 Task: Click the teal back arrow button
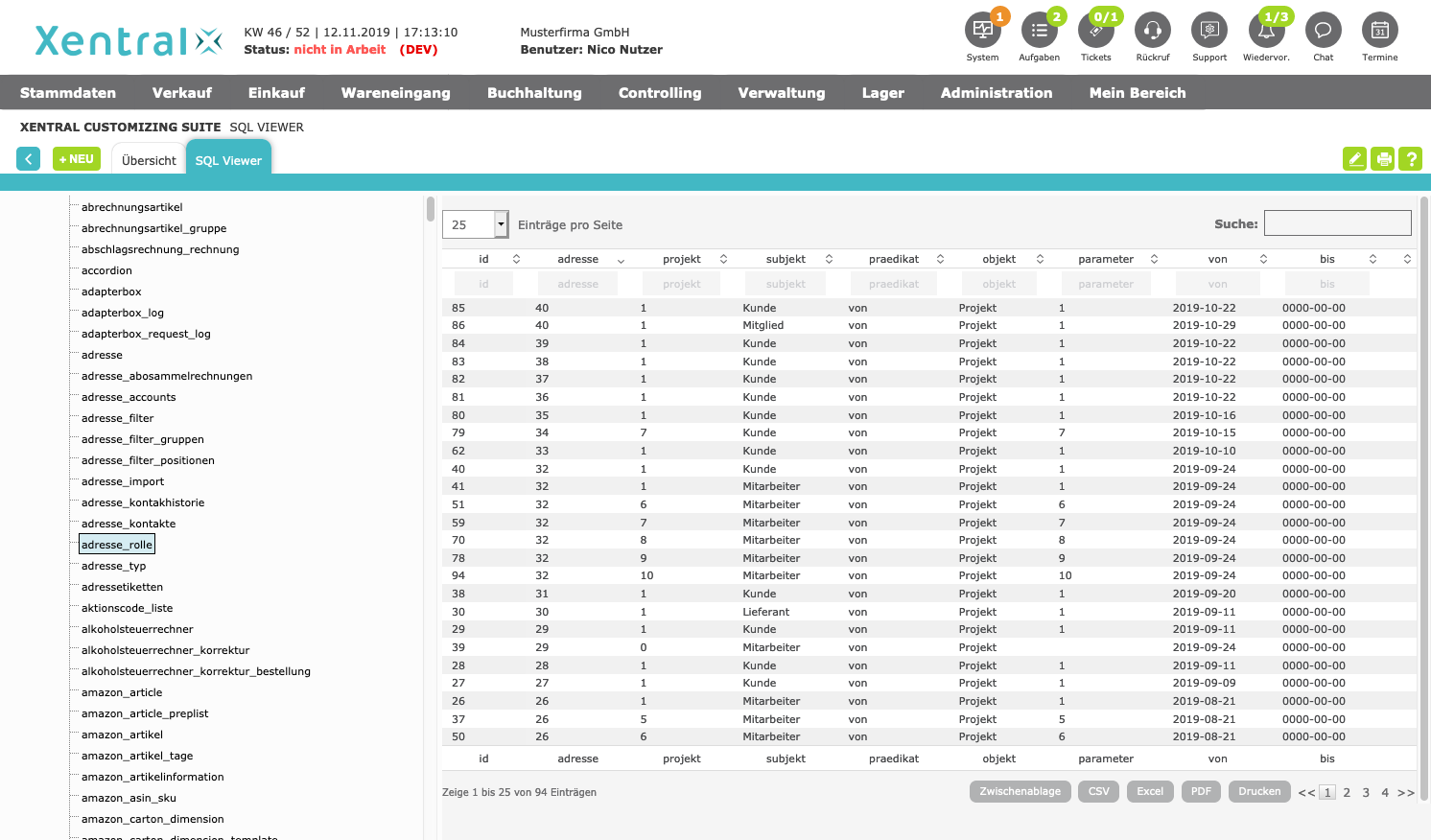click(29, 159)
